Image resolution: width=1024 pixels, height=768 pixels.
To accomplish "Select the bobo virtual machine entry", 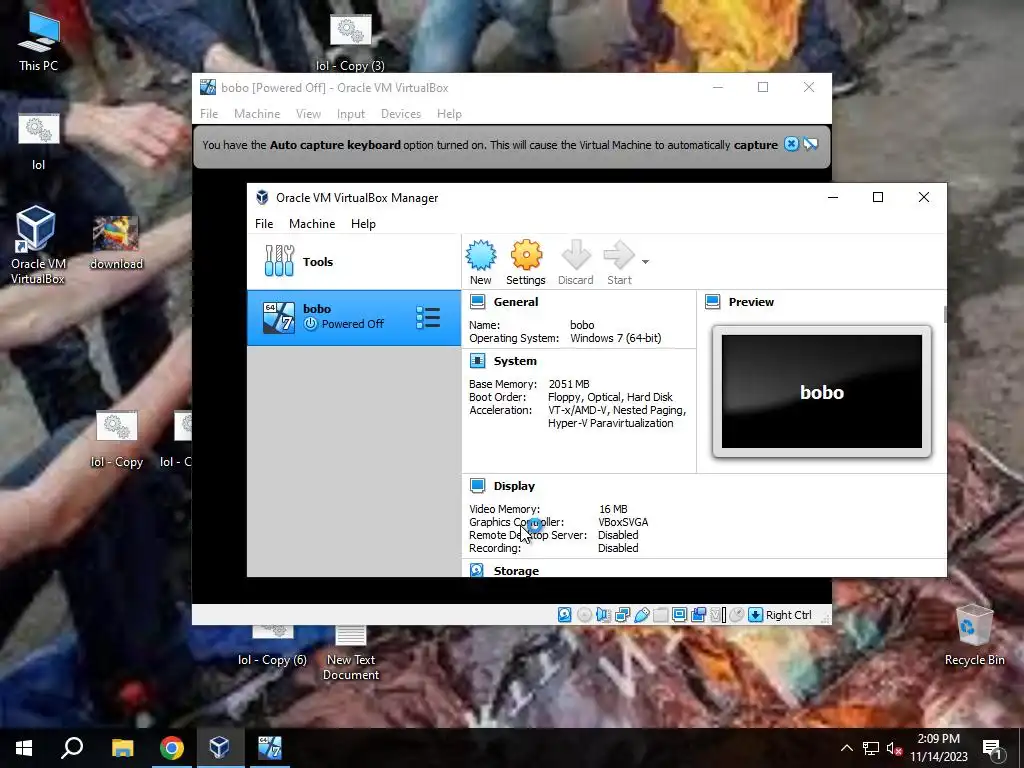I will 353,317.
